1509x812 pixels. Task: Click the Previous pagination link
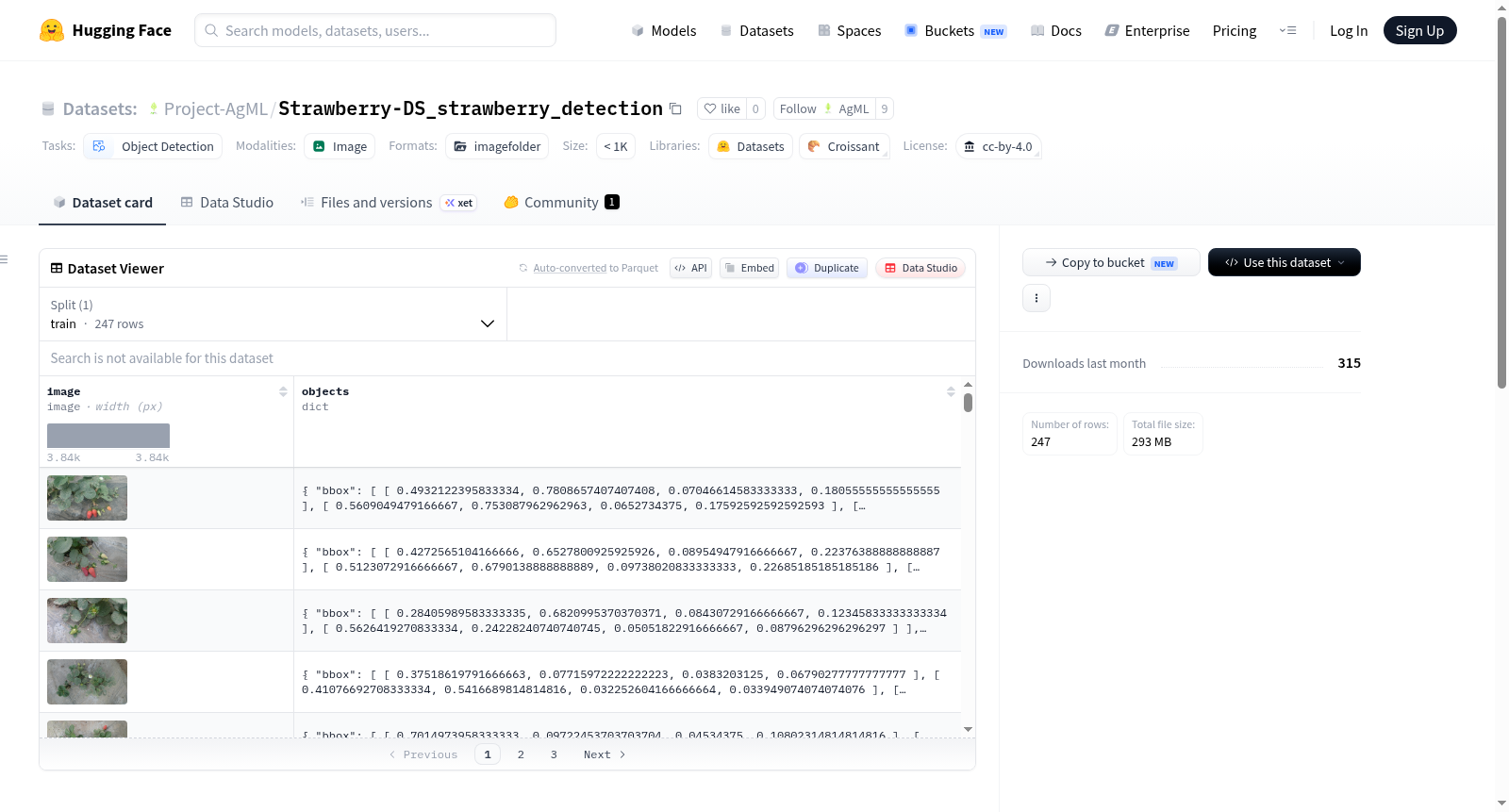pos(423,754)
